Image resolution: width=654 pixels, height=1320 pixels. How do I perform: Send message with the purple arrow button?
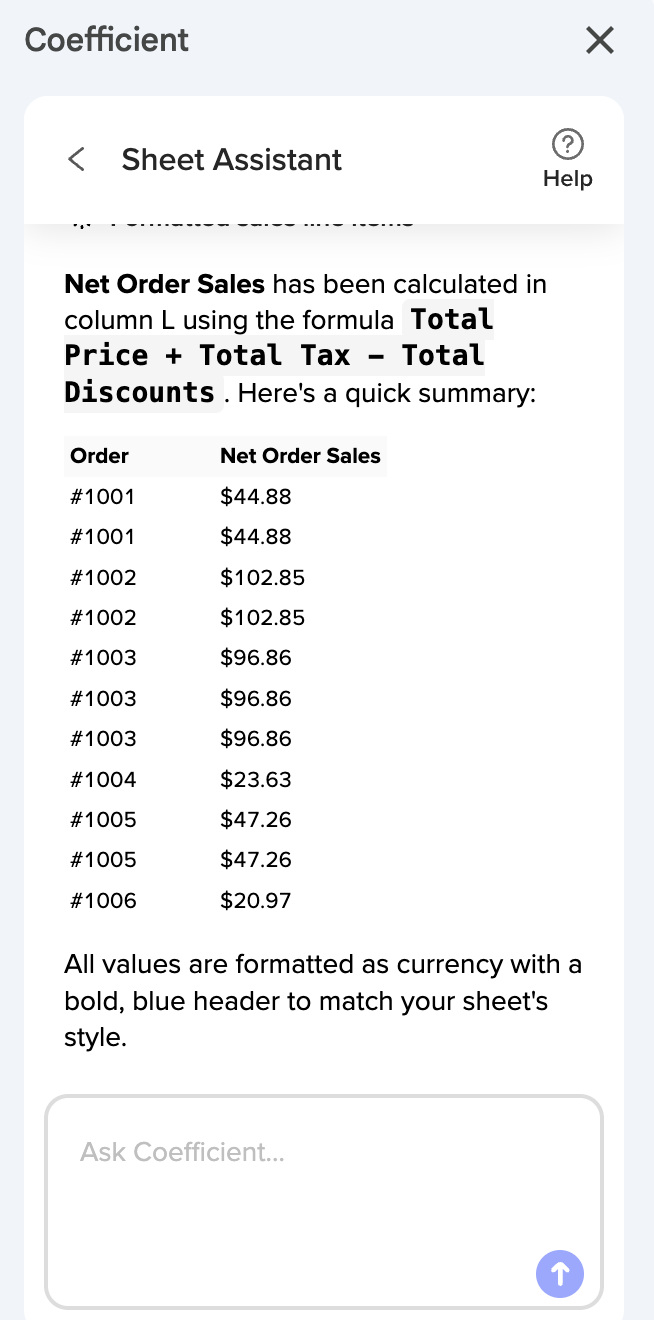click(x=560, y=1274)
